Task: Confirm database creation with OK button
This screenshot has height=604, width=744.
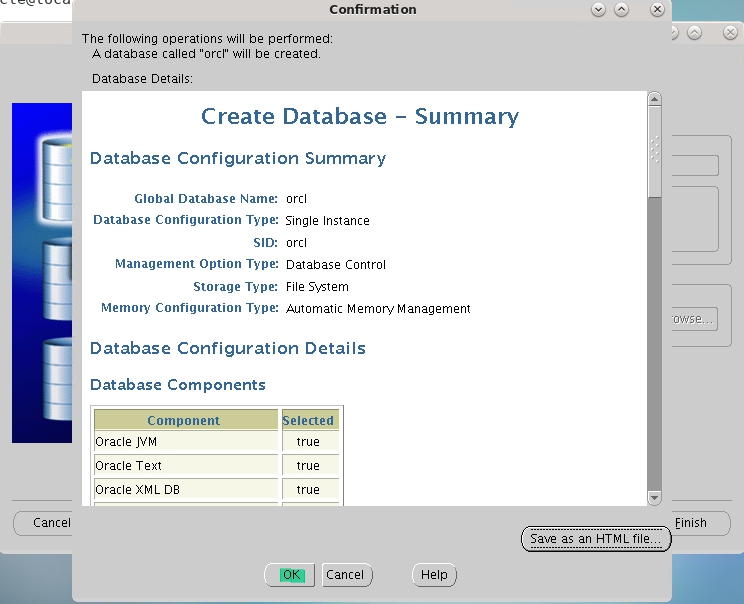Action: 289,575
